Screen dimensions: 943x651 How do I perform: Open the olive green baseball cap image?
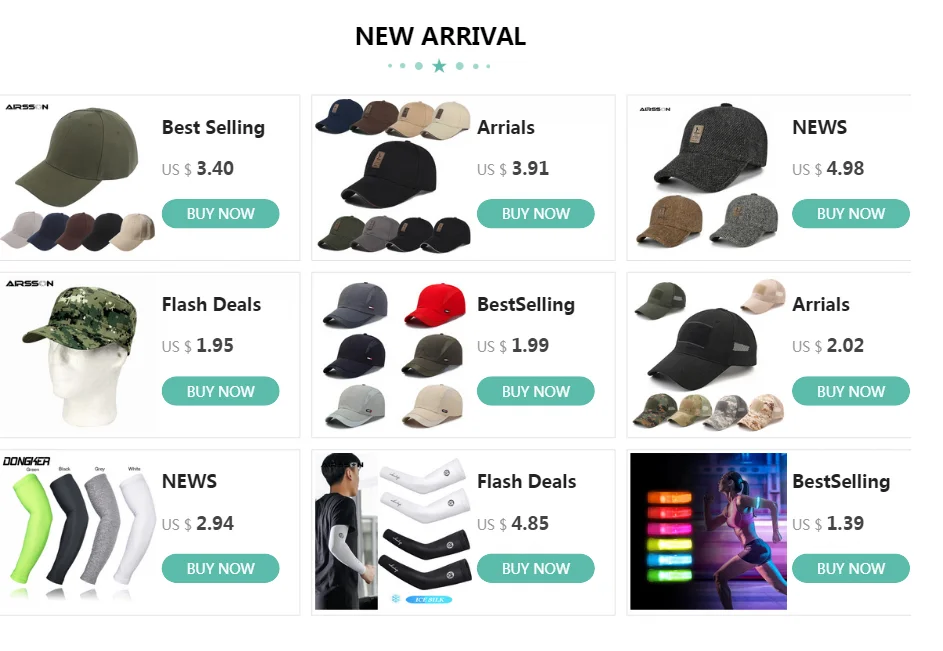[x=77, y=156]
